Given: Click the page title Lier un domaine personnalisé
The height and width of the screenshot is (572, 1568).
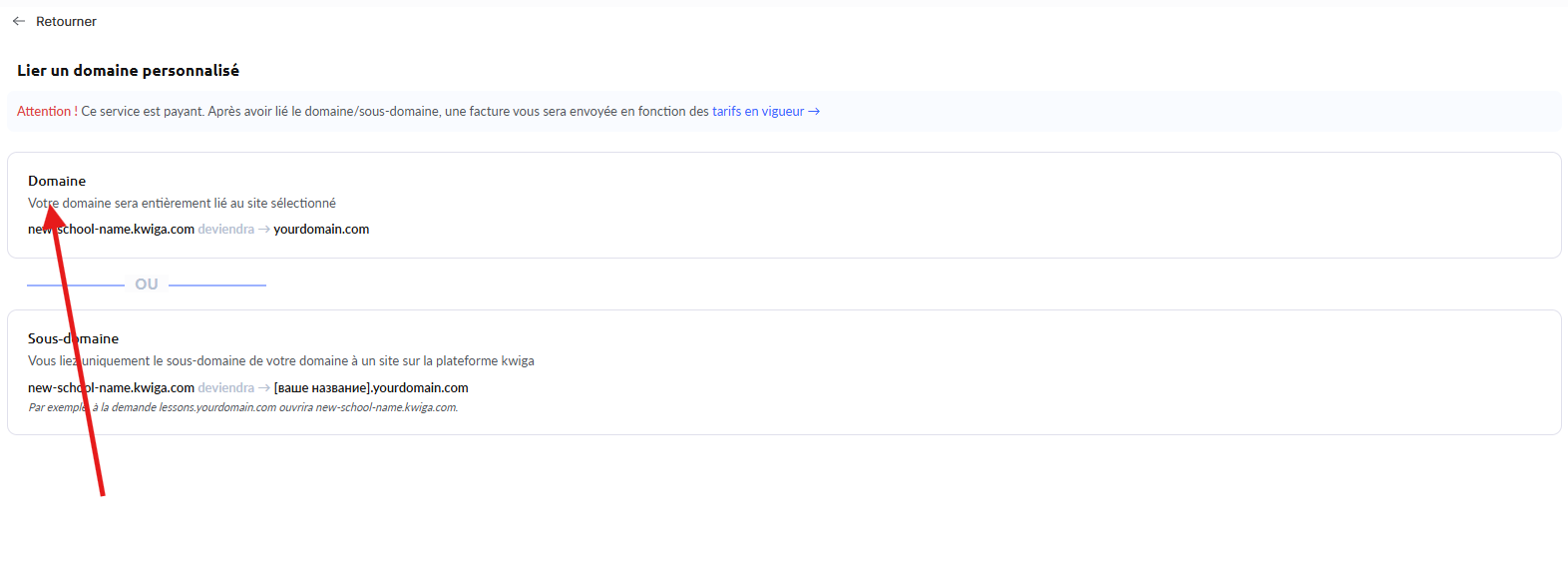Looking at the screenshot, I should pyautogui.click(x=128, y=71).
